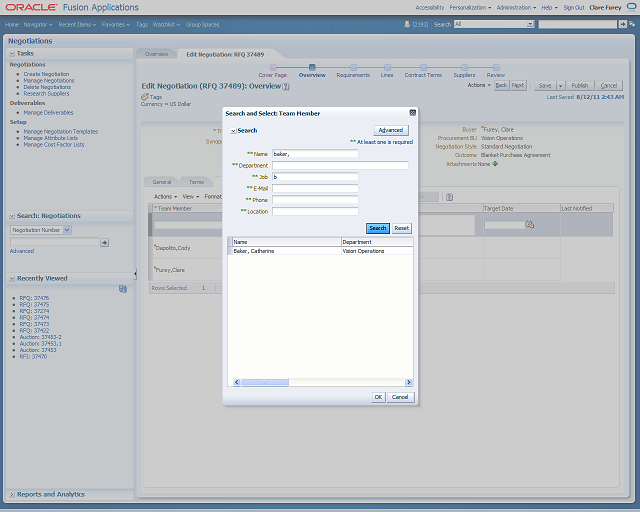Image resolution: width=640 pixels, height=512 pixels.
Task: Open the Favorites menu
Action: [x=116, y=24]
